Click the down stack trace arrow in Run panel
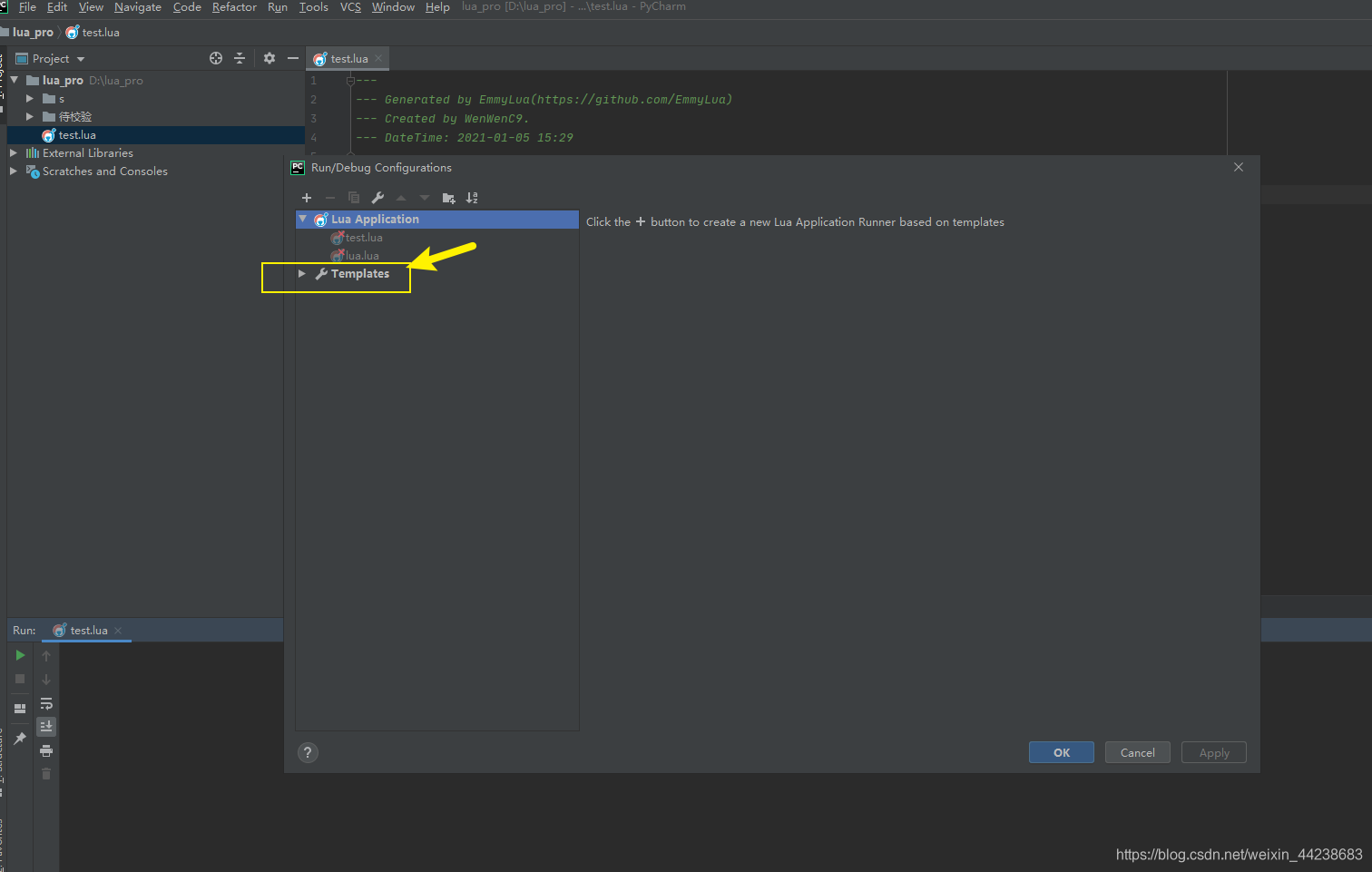Viewport: 1372px width, 872px height. pyautogui.click(x=46, y=679)
